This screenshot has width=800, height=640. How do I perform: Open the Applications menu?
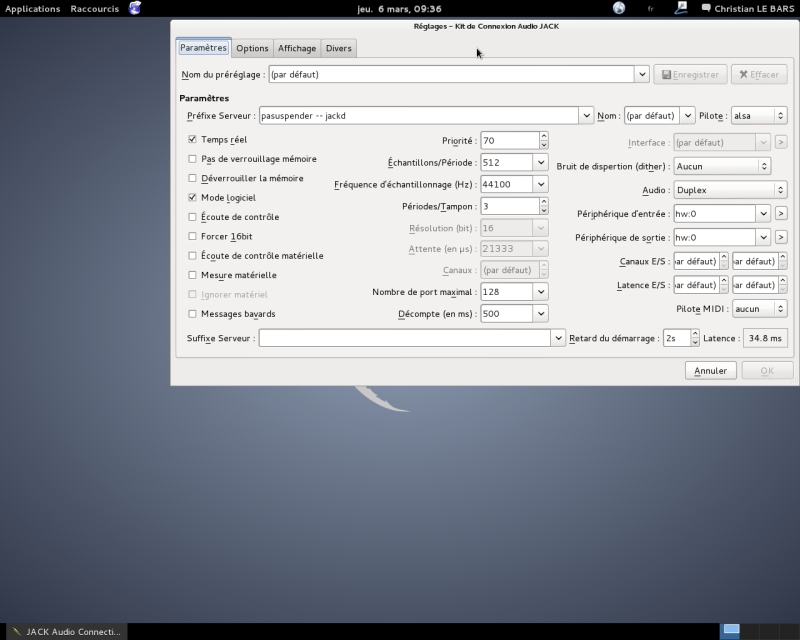33,9
